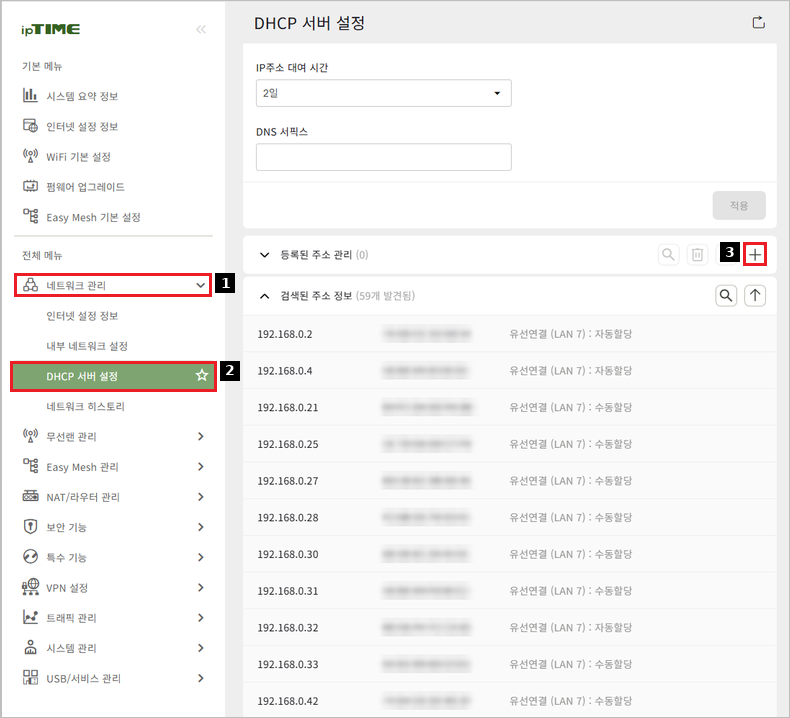Open 펌웨어 업그레이드 page
The width and height of the screenshot is (790, 718).
pyautogui.click(x=85, y=187)
